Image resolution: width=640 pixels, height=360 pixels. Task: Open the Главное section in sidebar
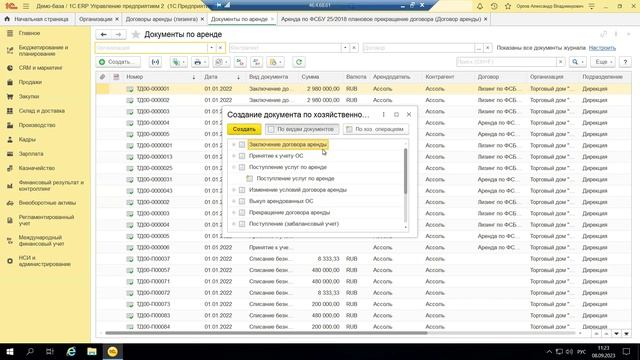[29, 33]
